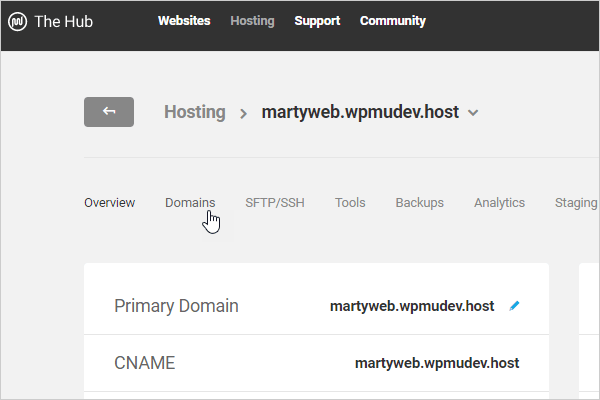Switch to the Tools tab

tap(350, 202)
